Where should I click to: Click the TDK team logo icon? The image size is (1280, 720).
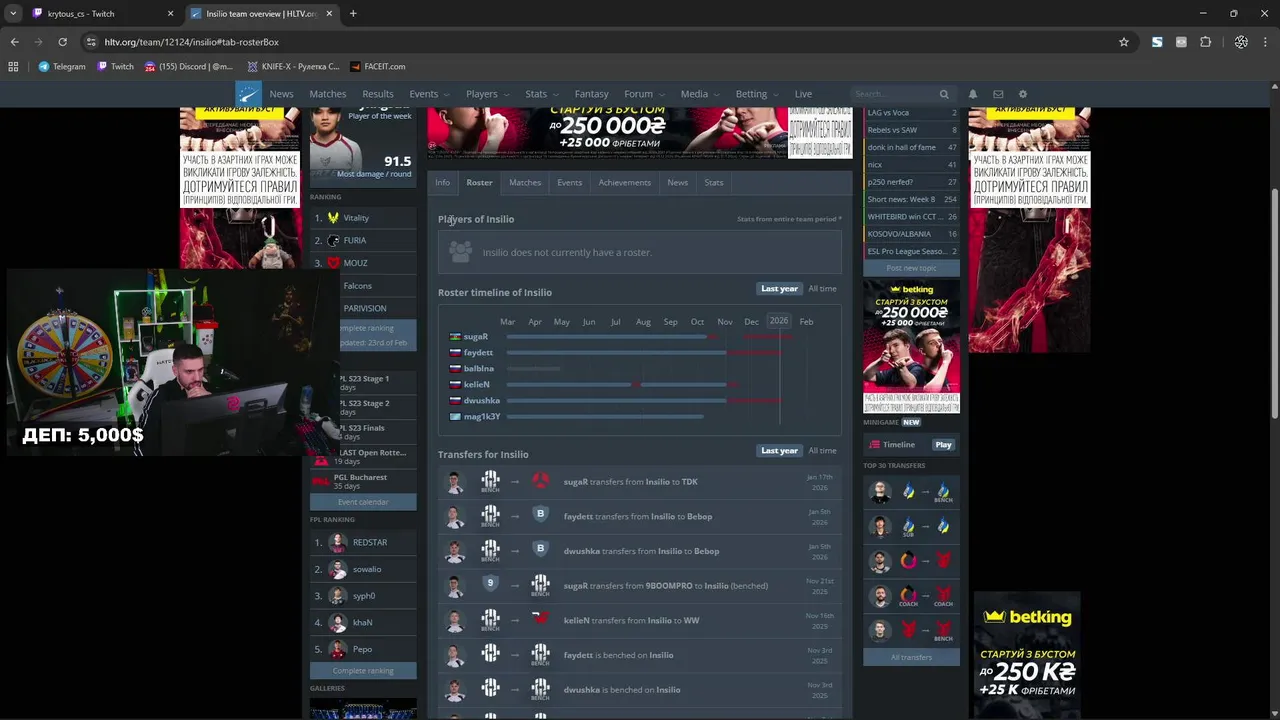(x=540, y=481)
